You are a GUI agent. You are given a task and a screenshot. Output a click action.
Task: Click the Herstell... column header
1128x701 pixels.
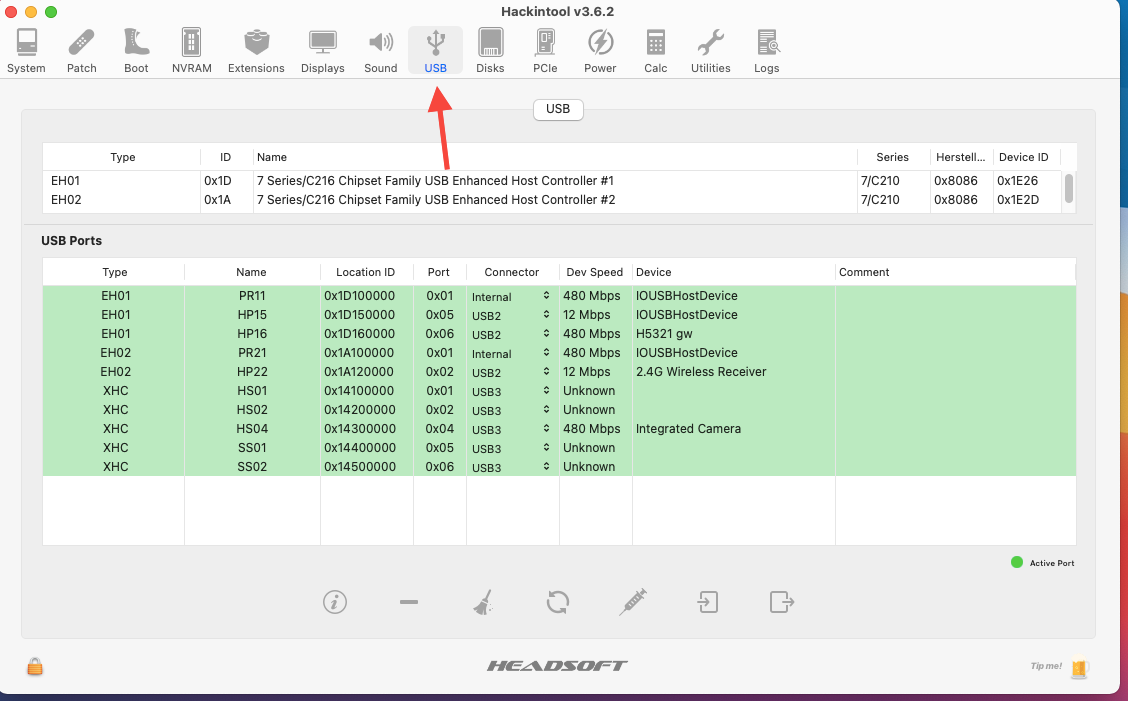pos(960,157)
